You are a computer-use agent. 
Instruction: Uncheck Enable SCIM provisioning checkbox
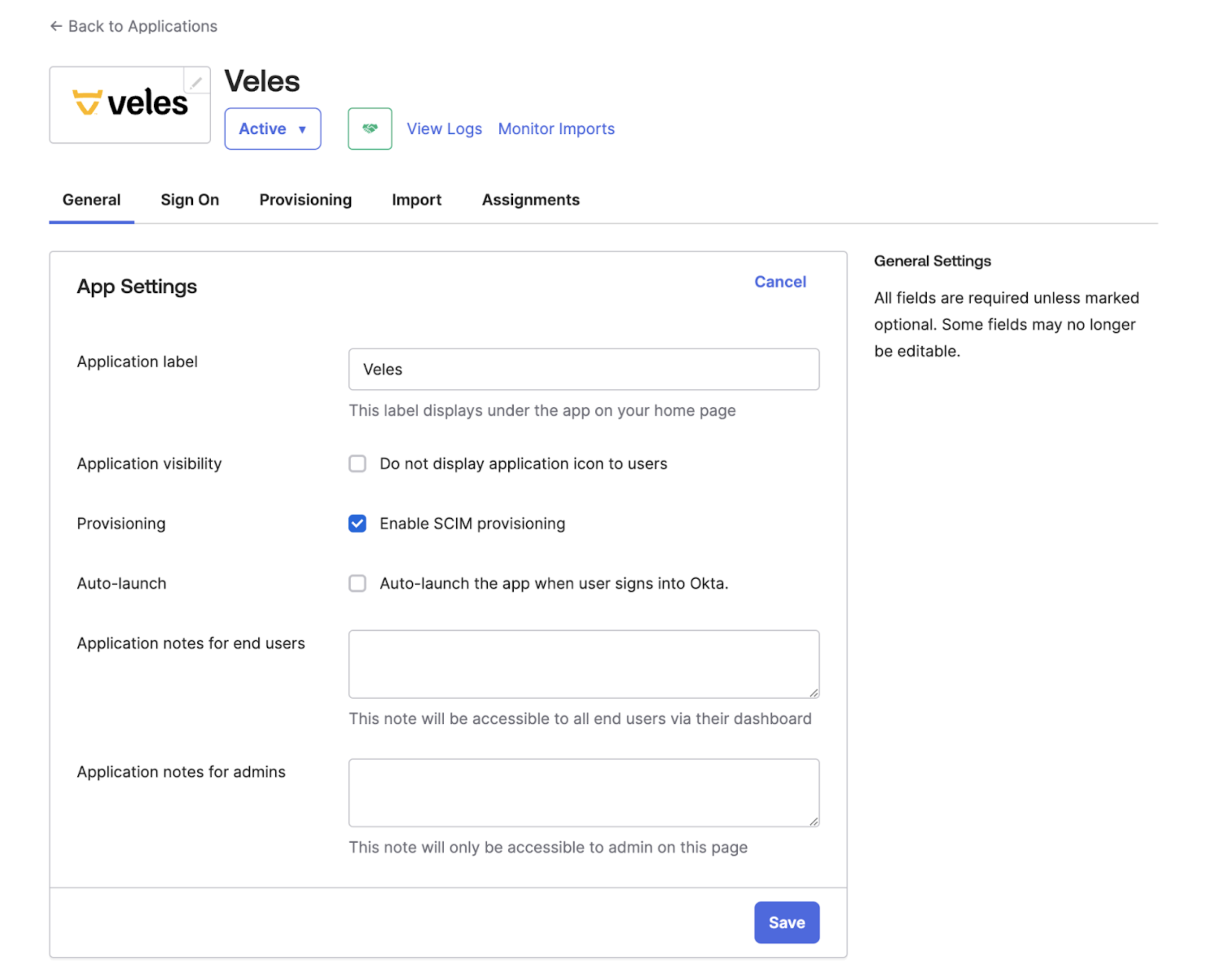tap(357, 523)
